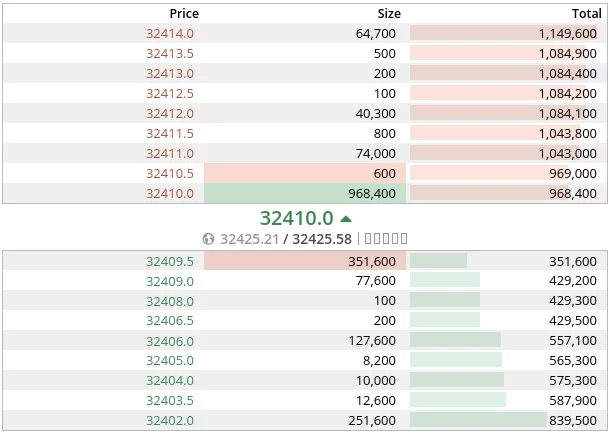
Task: Click the boxed text label after mark price
Action: (384, 239)
